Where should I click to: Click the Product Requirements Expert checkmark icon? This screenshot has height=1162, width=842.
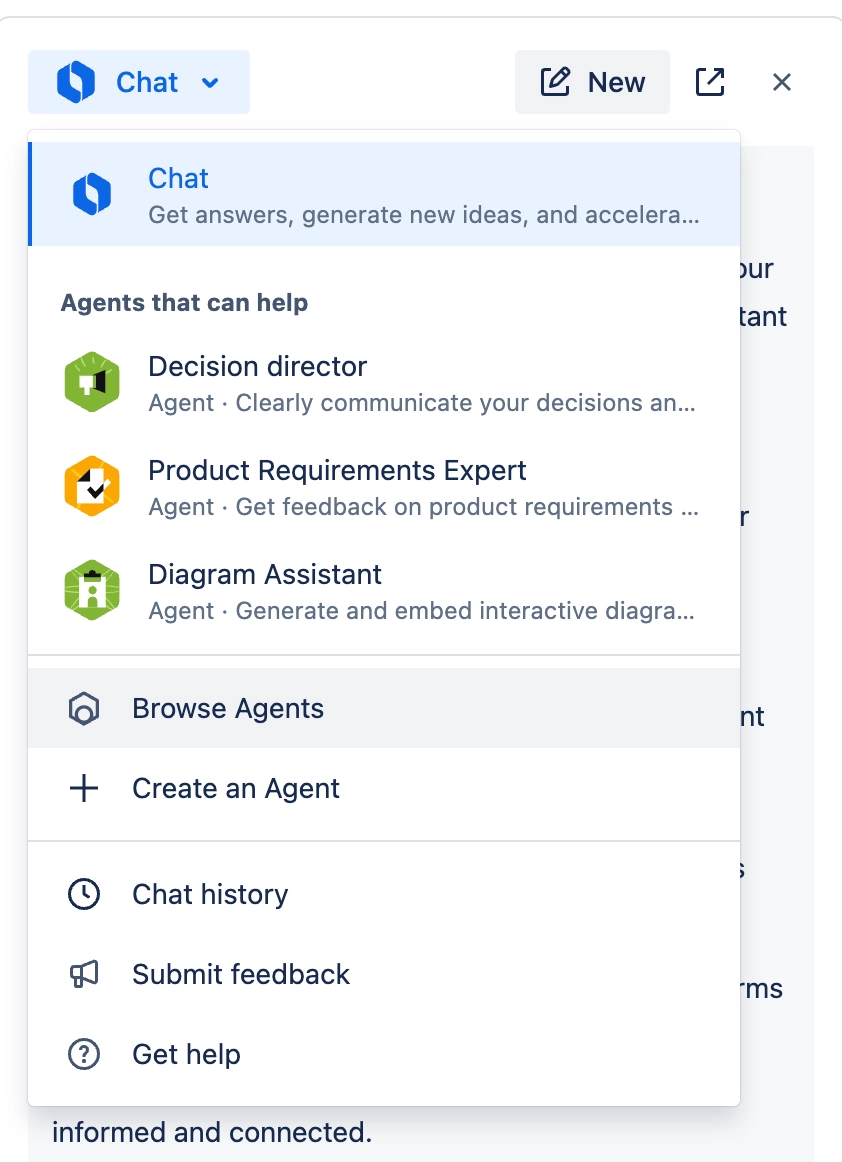[x=92, y=487]
